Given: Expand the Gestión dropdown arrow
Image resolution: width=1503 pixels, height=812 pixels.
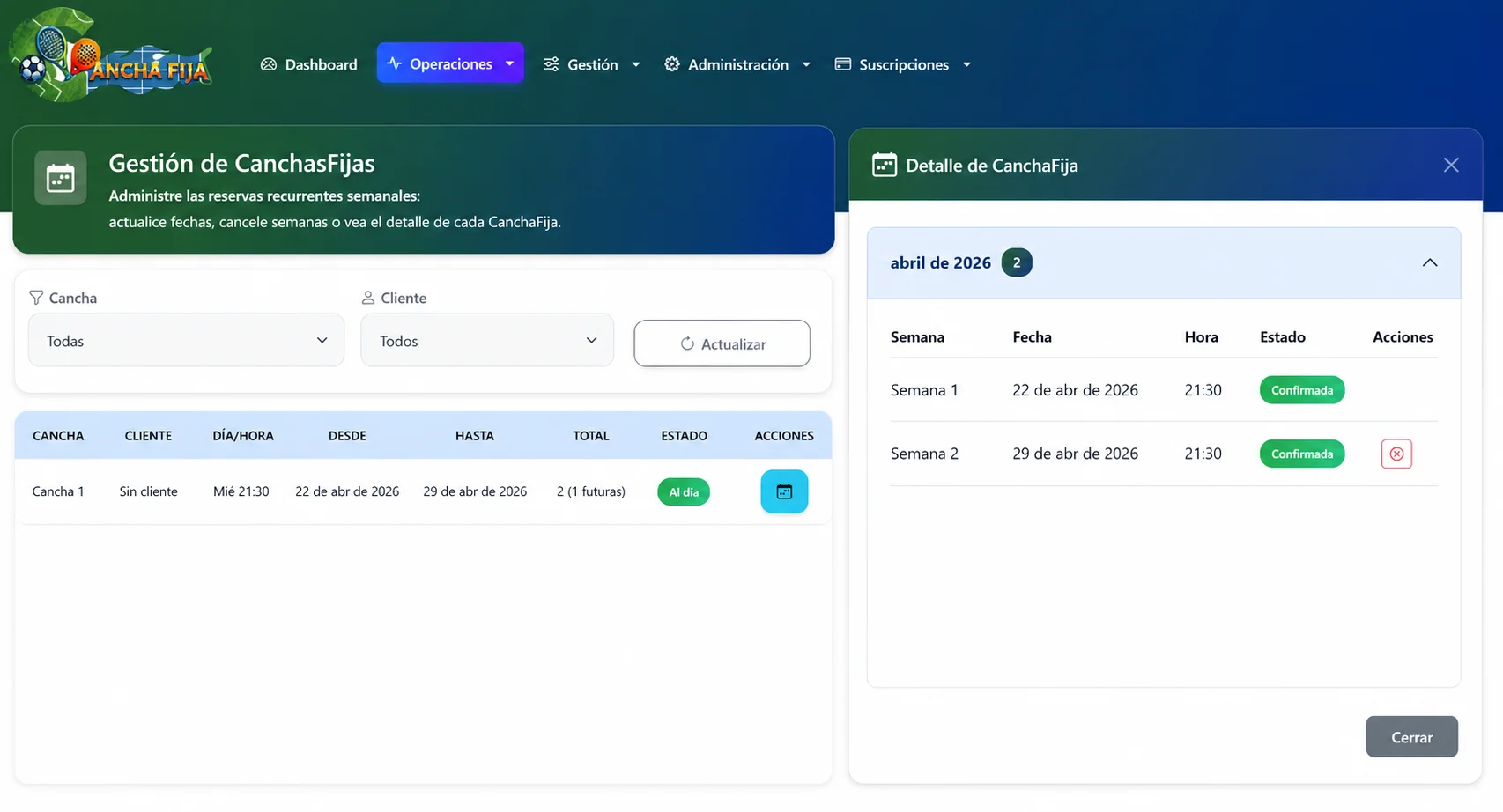Looking at the screenshot, I should (636, 64).
